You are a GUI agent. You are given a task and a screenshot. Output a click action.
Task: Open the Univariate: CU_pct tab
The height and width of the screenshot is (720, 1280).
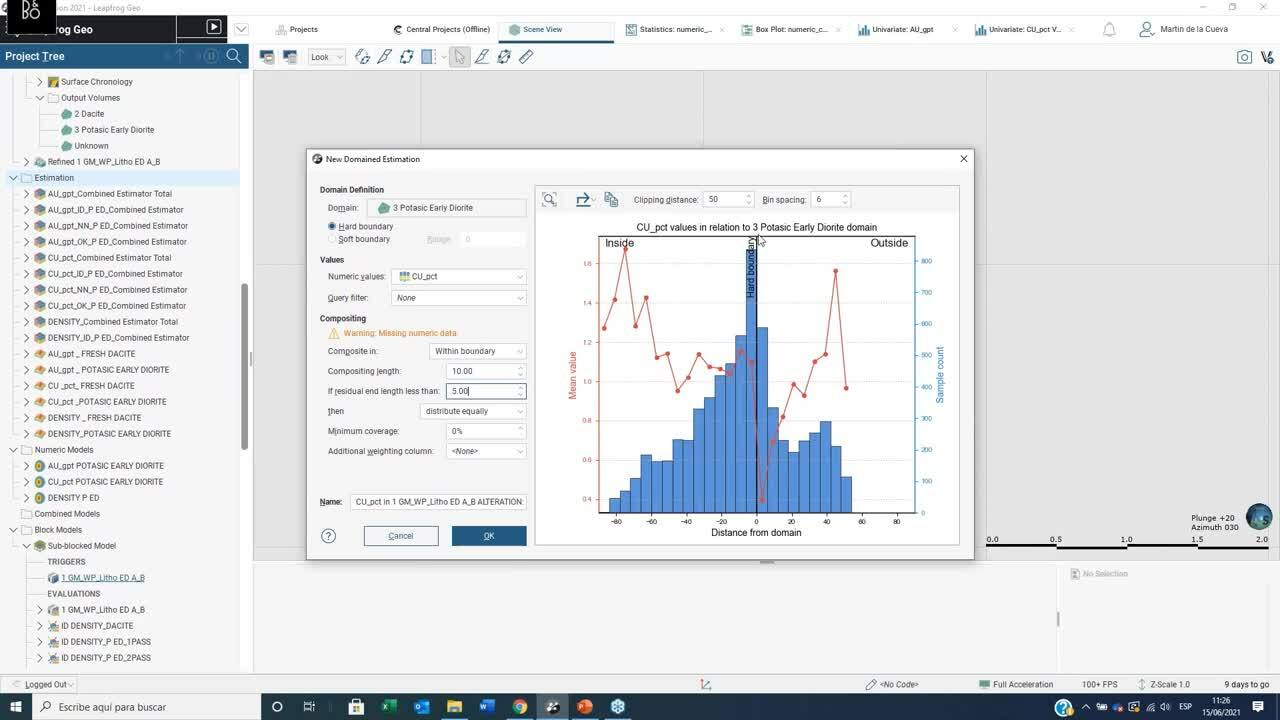tap(1025, 29)
